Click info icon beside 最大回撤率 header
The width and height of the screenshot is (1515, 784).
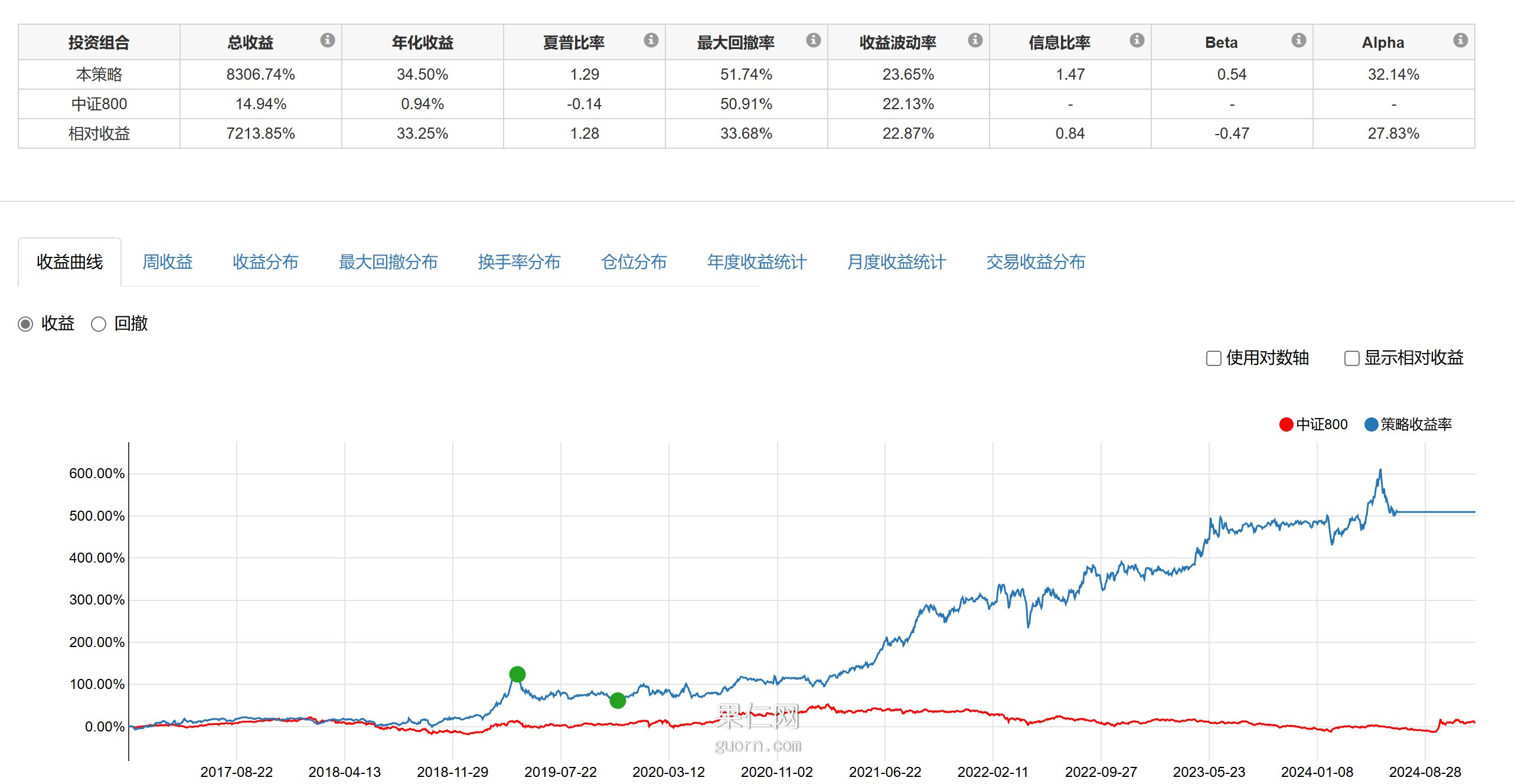click(x=813, y=40)
